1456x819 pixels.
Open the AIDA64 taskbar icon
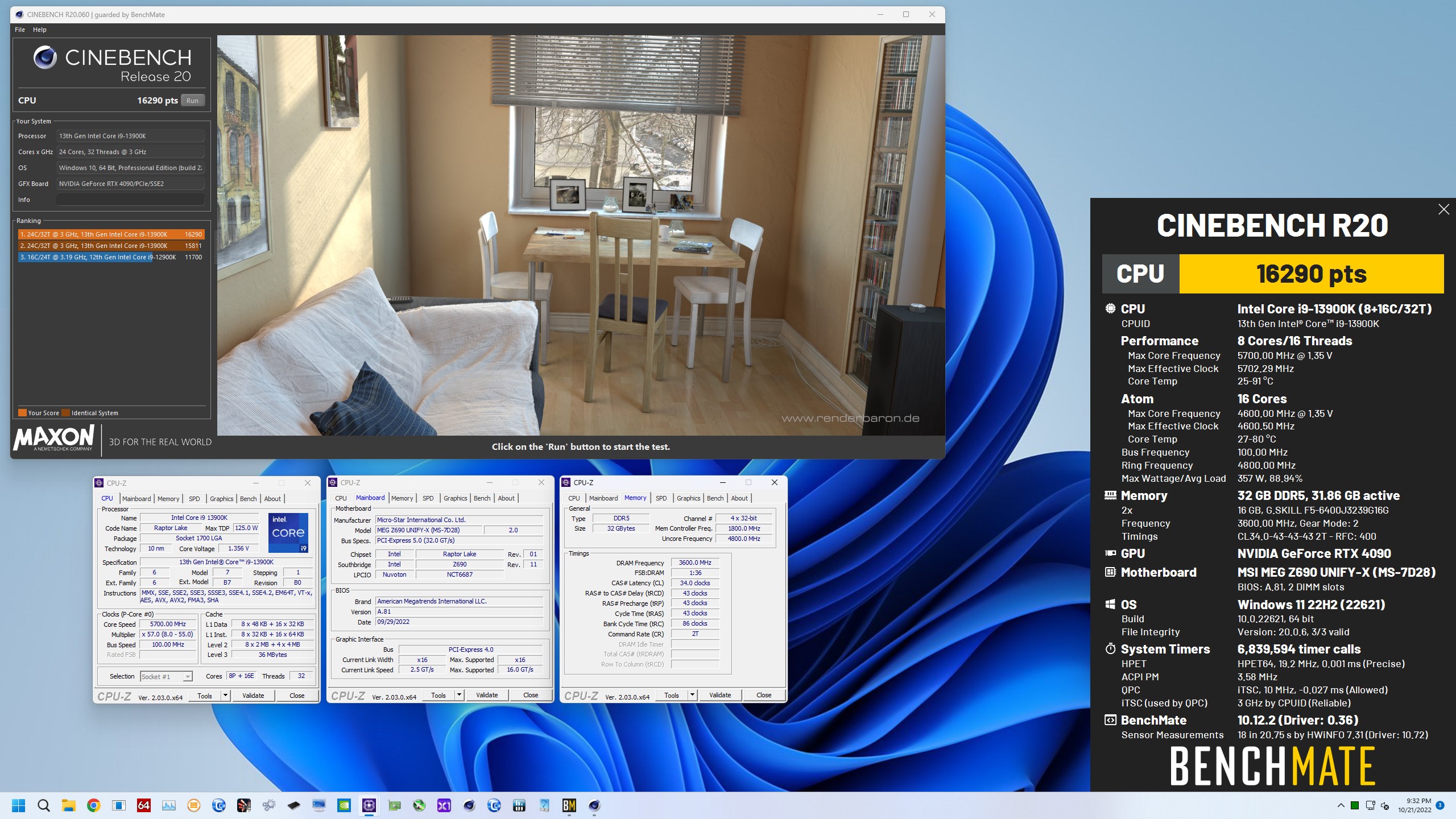pyautogui.click(x=143, y=805)
